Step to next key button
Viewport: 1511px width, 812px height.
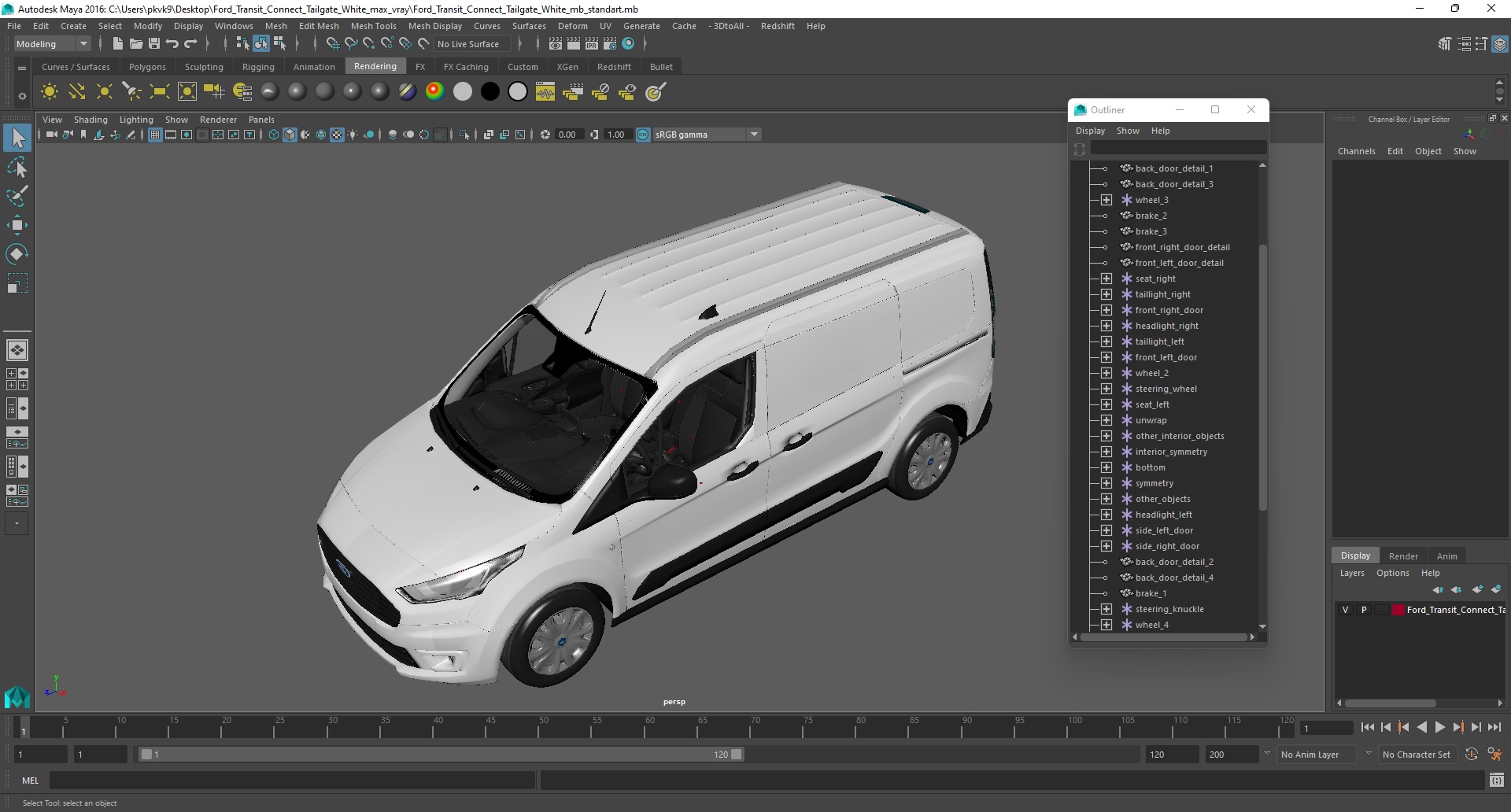coord(1457,728)
